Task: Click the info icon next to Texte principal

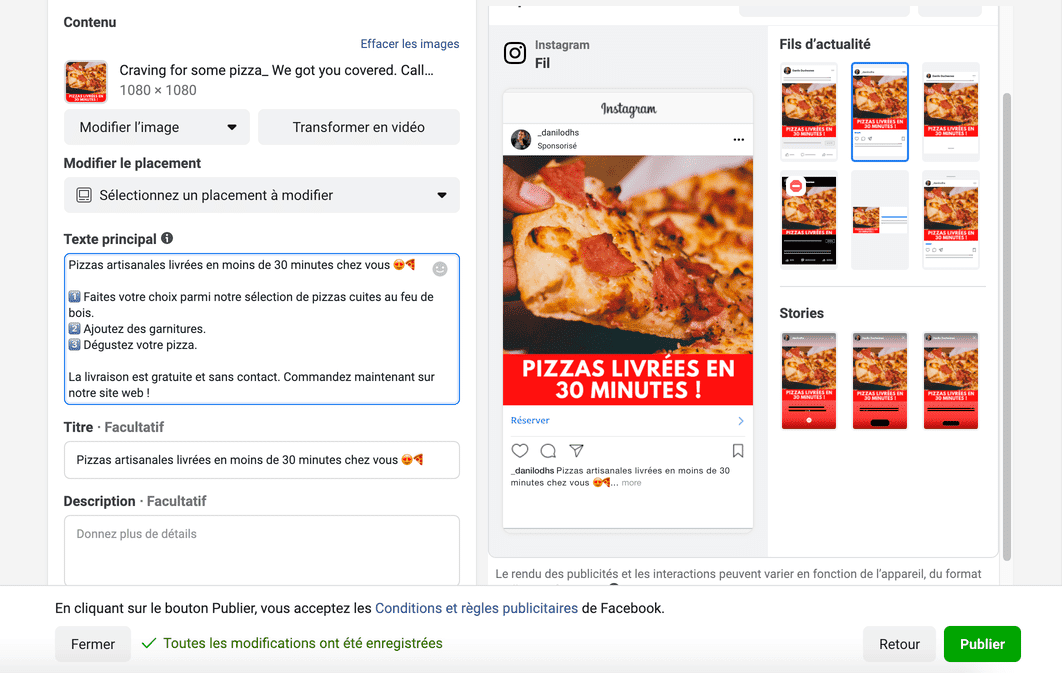Action: click(167, 238)
